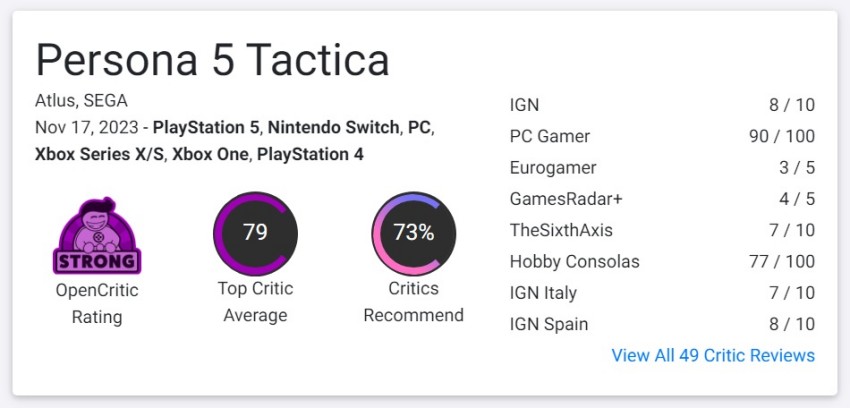Click the PlayStation 5 platform link
Screen dimensions: 850x408
(207, 128)
